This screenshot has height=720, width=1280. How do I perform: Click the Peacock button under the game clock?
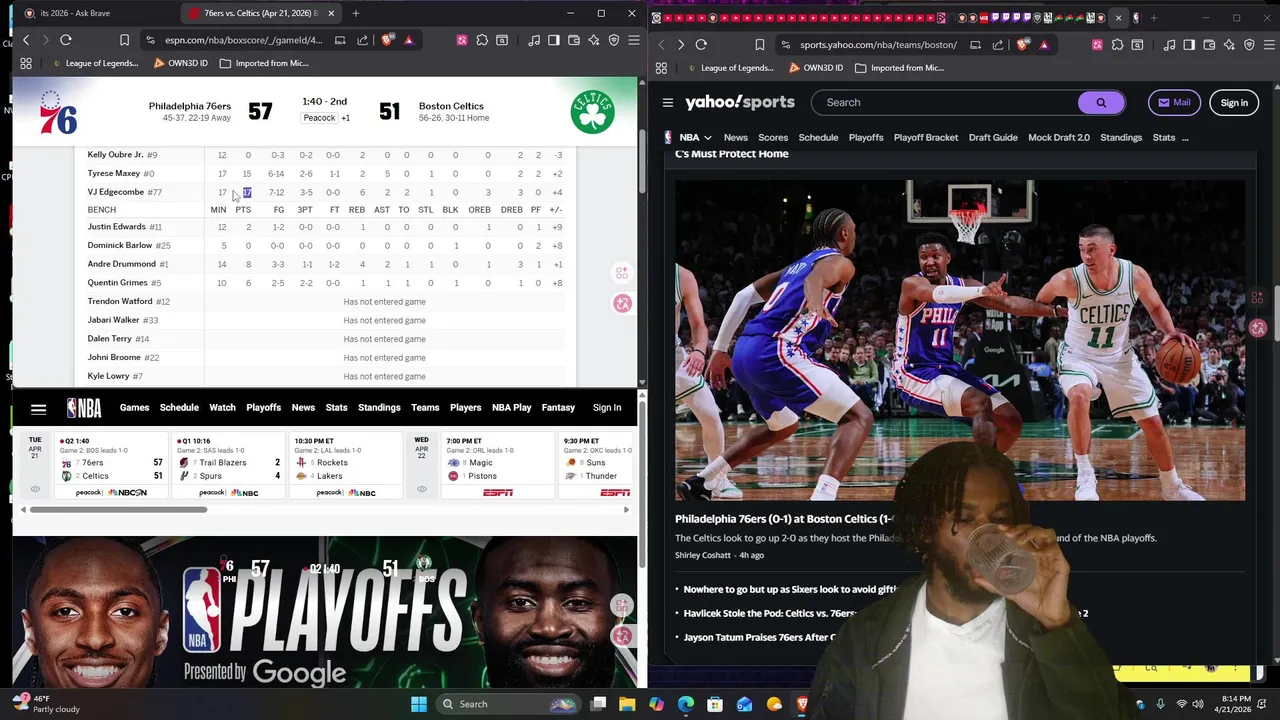pyautogui.click(x=319, y=118)
